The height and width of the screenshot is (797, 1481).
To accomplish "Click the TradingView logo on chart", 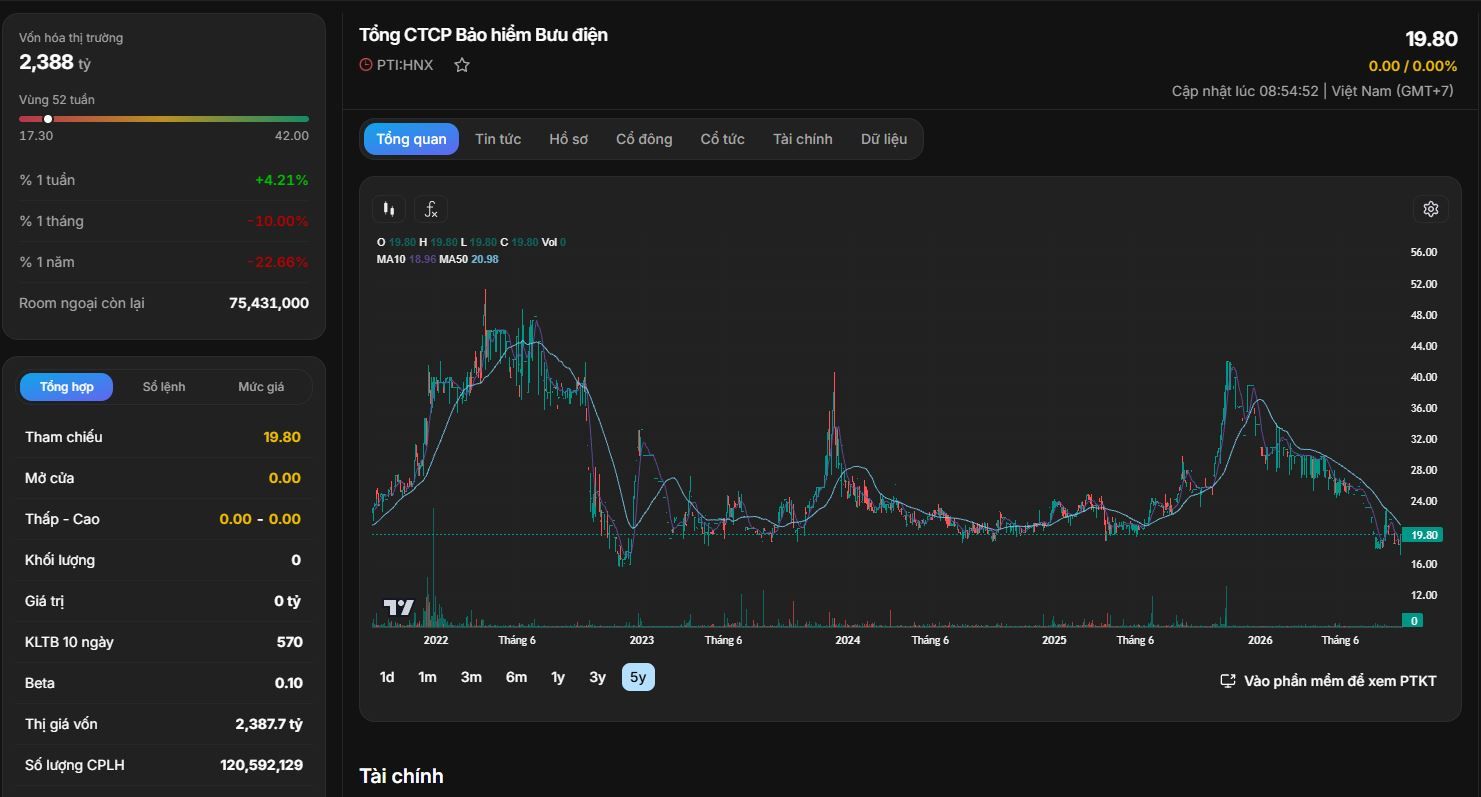I will (398, 607).
